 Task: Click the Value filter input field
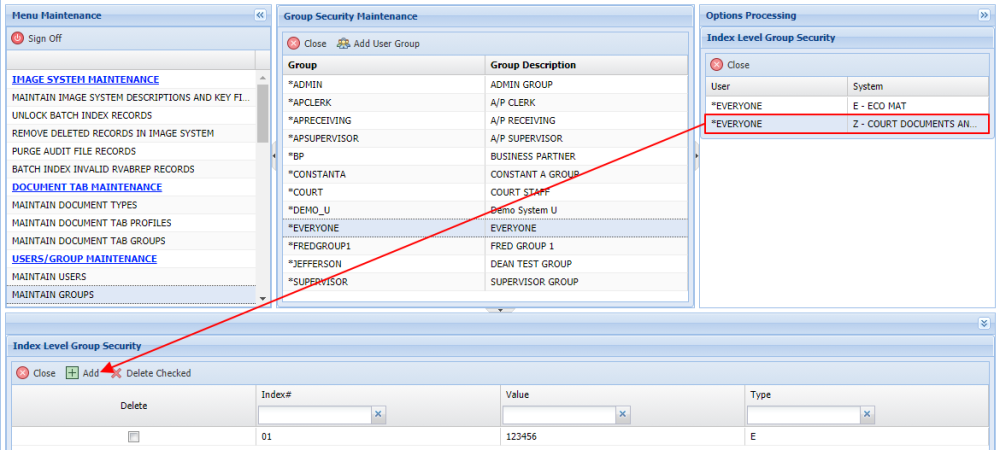[x=559, y=415]
